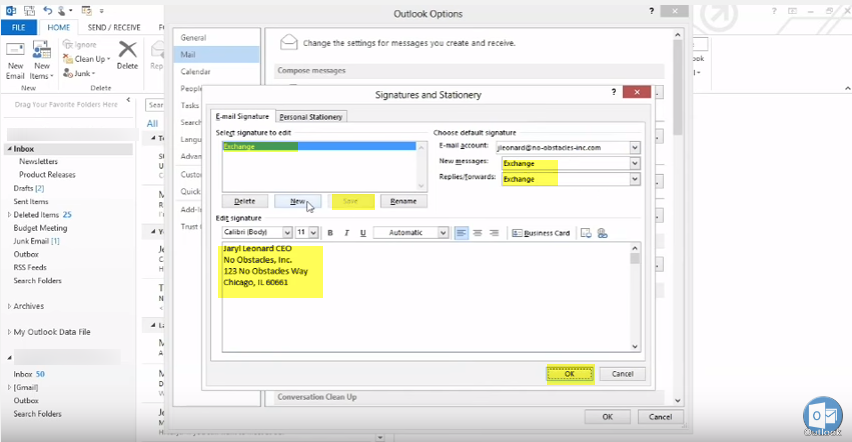Open the E-mail account dropdown
The height and width of the screenshot is (442, 852).
[x=635, y=147]
